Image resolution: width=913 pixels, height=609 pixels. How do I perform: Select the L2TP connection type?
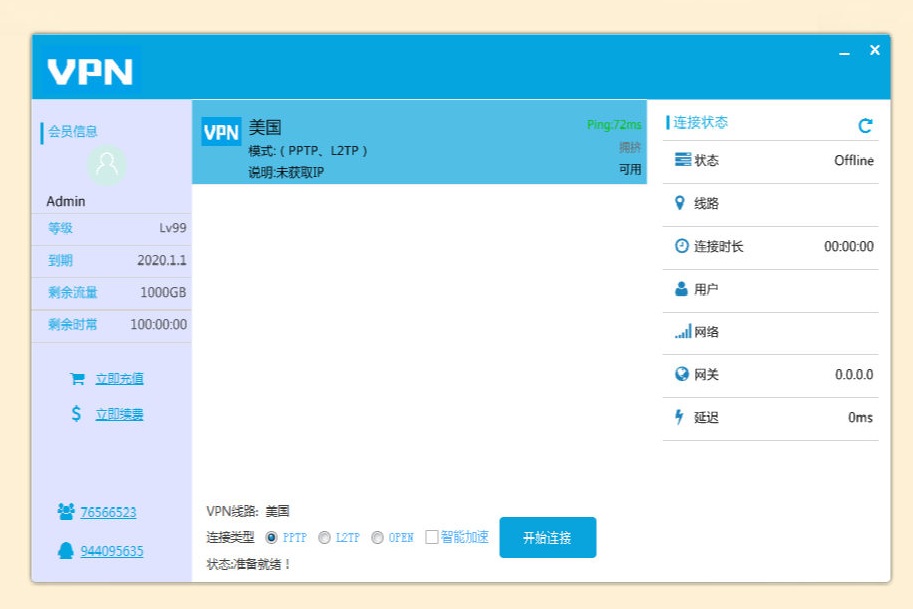324,537
